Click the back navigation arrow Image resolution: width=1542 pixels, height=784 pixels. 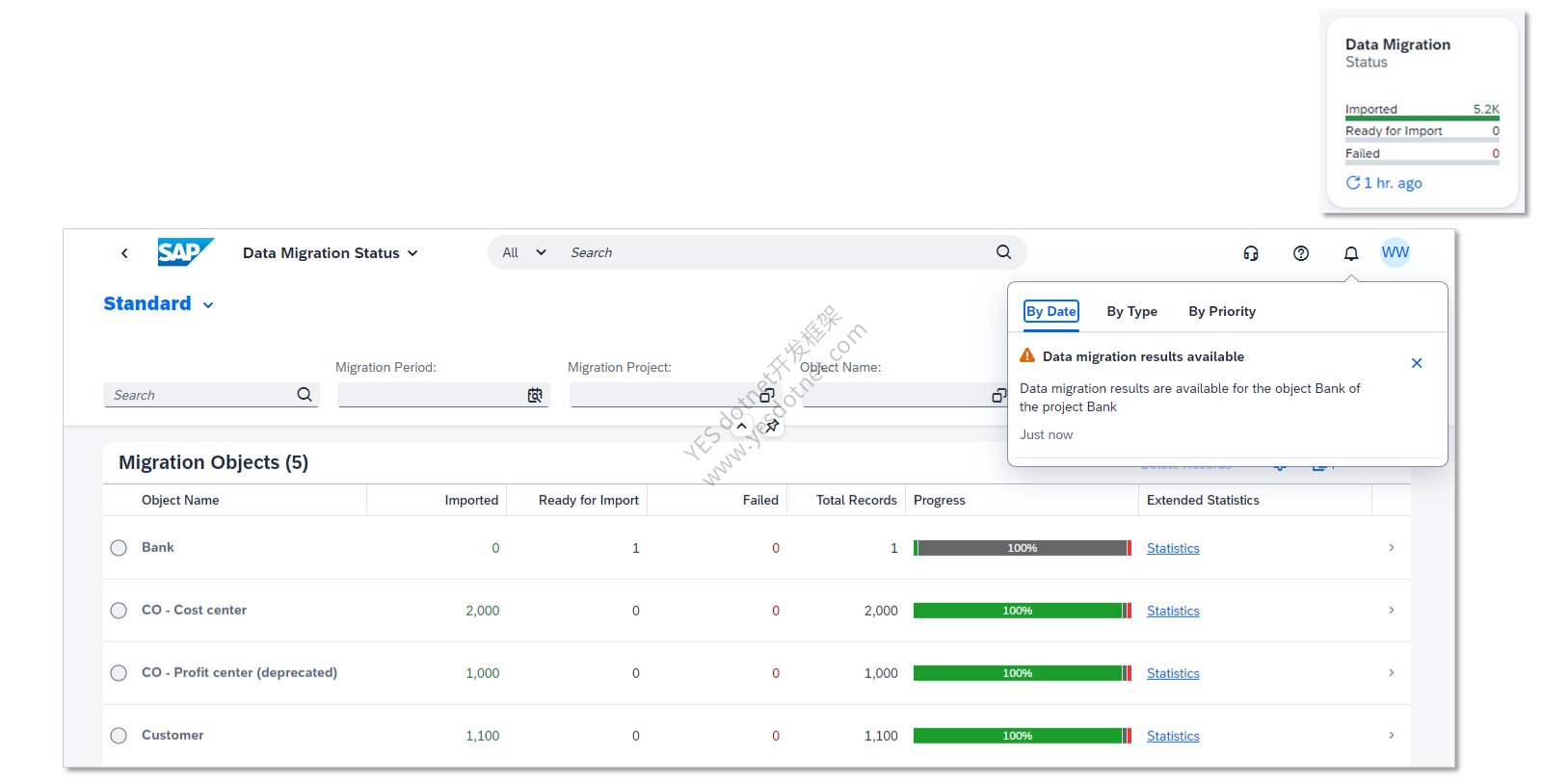124,253
